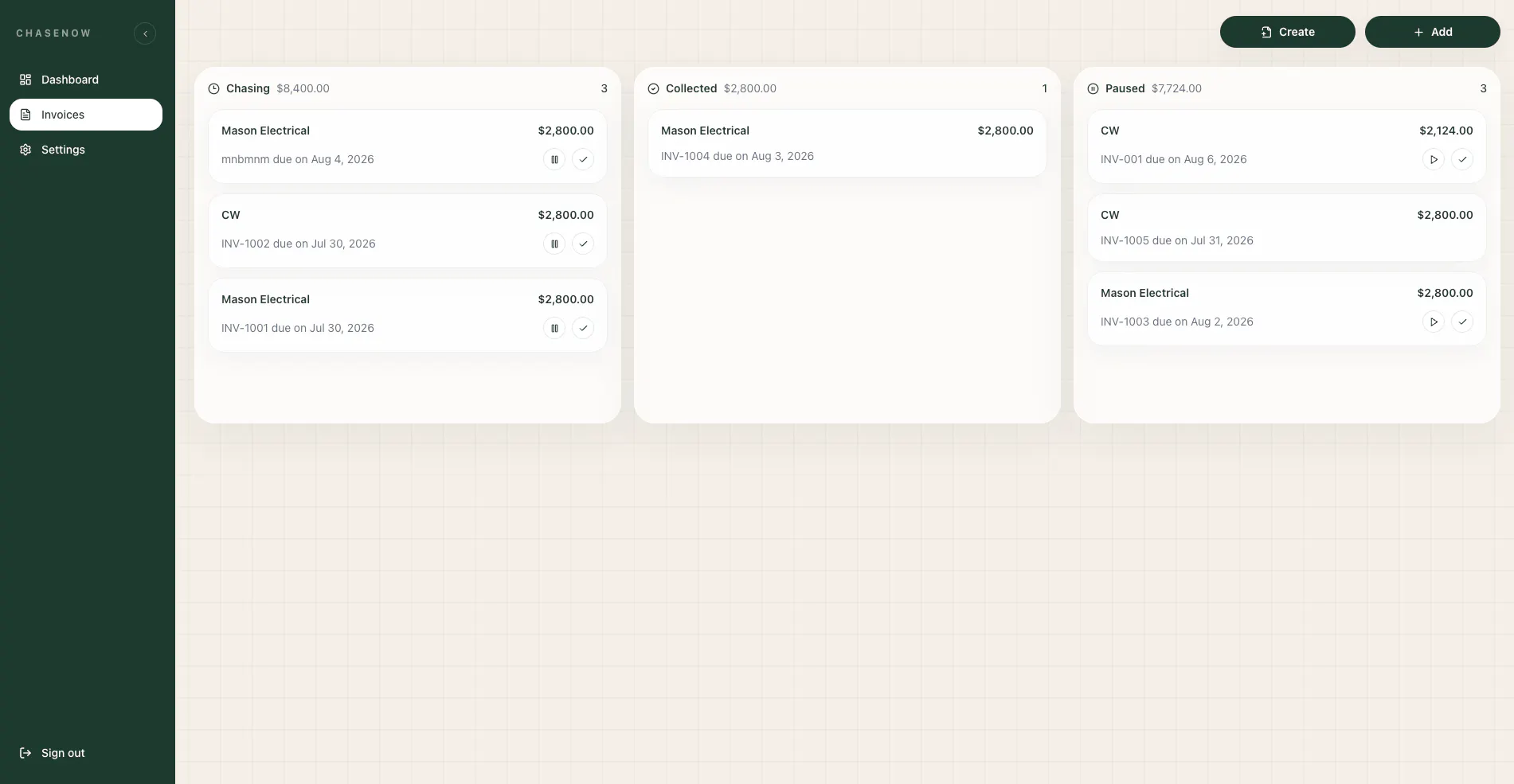Resume chasing invoice INV-1003
This screenshot has height=784, width=1514.
pos(1434,322)
